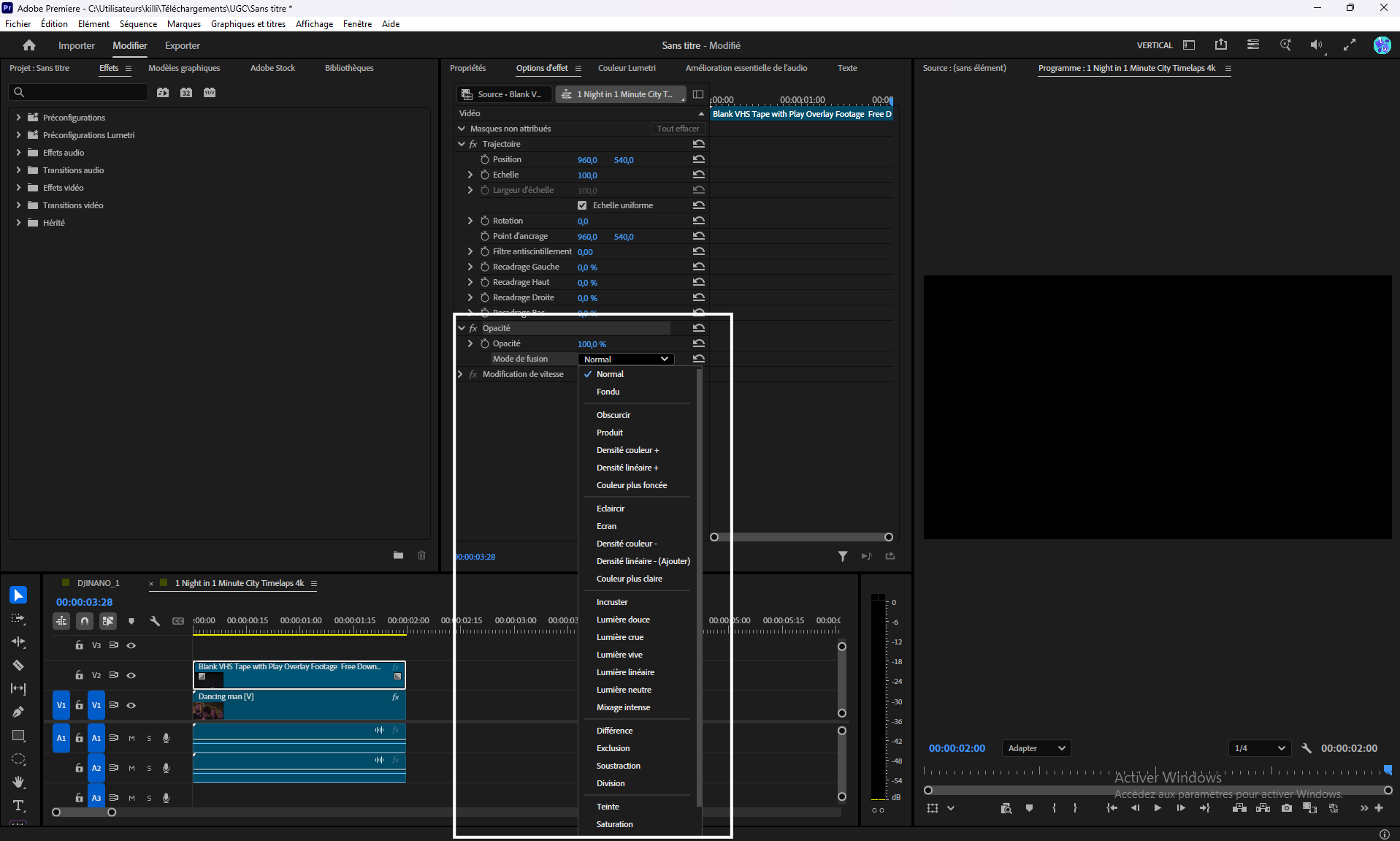Image resolution: width=1400 pixels, height=841 pixels.
Task: Toggle snap in timeline
Action: (85, 621)
